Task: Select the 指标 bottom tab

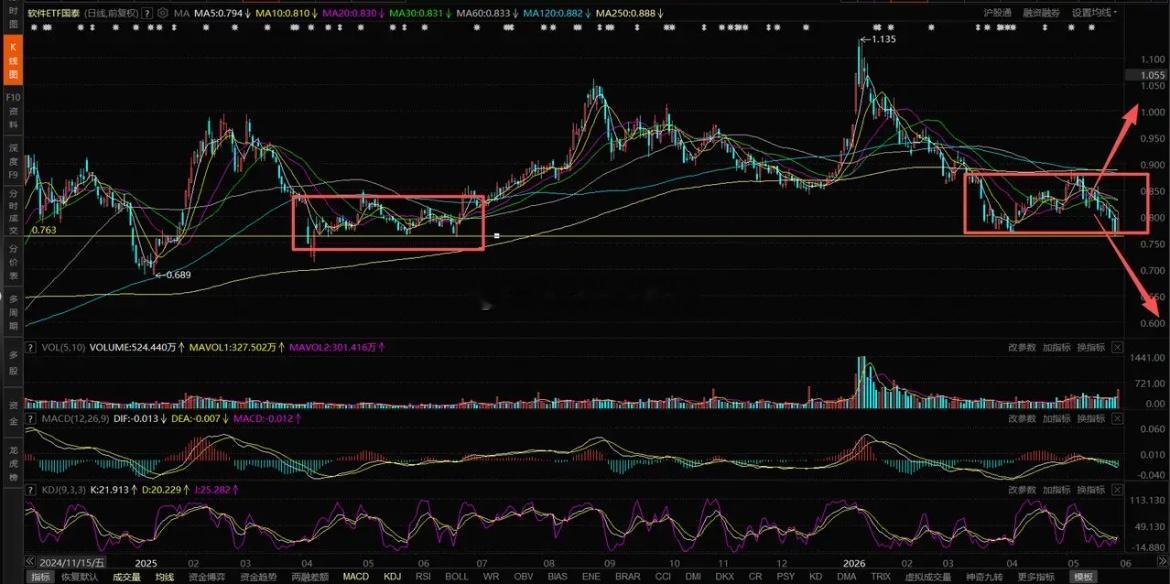Action: [40, 577]
